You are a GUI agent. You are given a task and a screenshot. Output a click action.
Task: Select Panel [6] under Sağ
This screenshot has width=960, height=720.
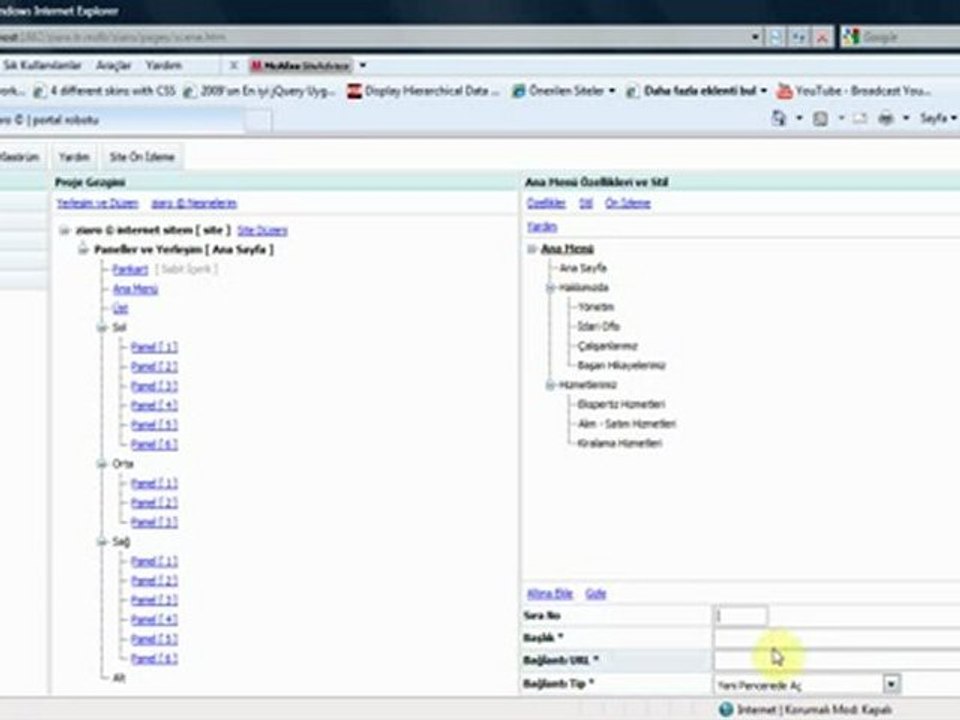pyautogui.click(x=154, y=659)
